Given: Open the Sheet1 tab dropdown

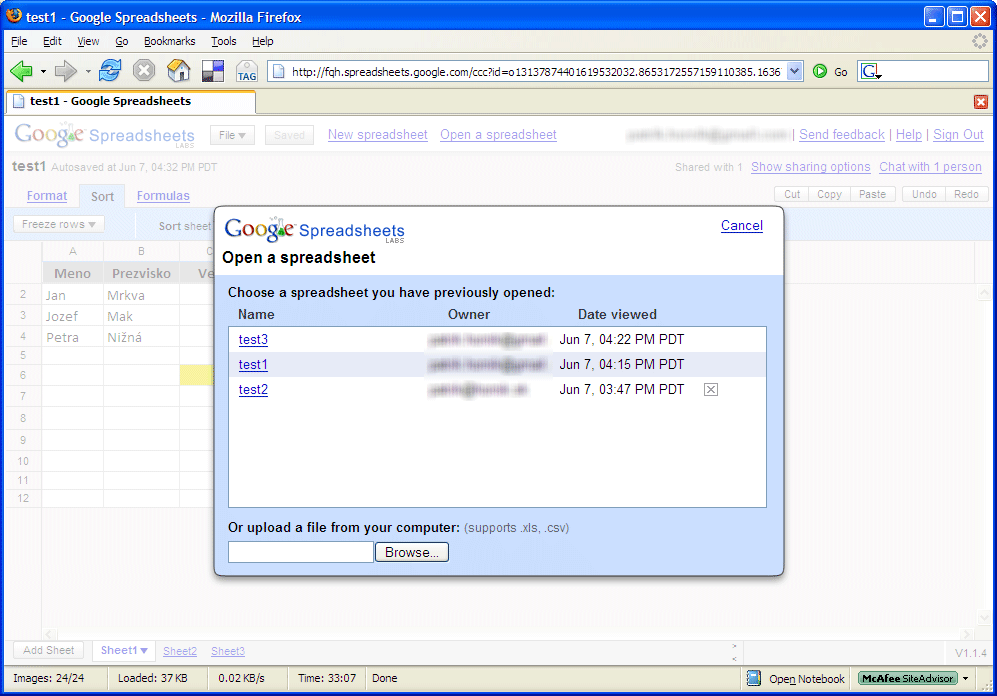Looking at the screenshot, I should pos(144,650).
